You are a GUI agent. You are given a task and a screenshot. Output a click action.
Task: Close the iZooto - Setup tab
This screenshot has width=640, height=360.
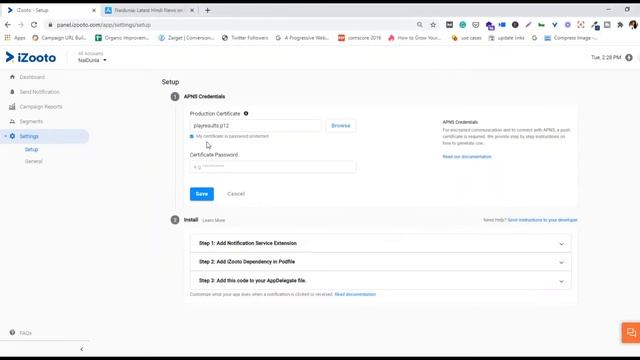(x=93, y=10)
